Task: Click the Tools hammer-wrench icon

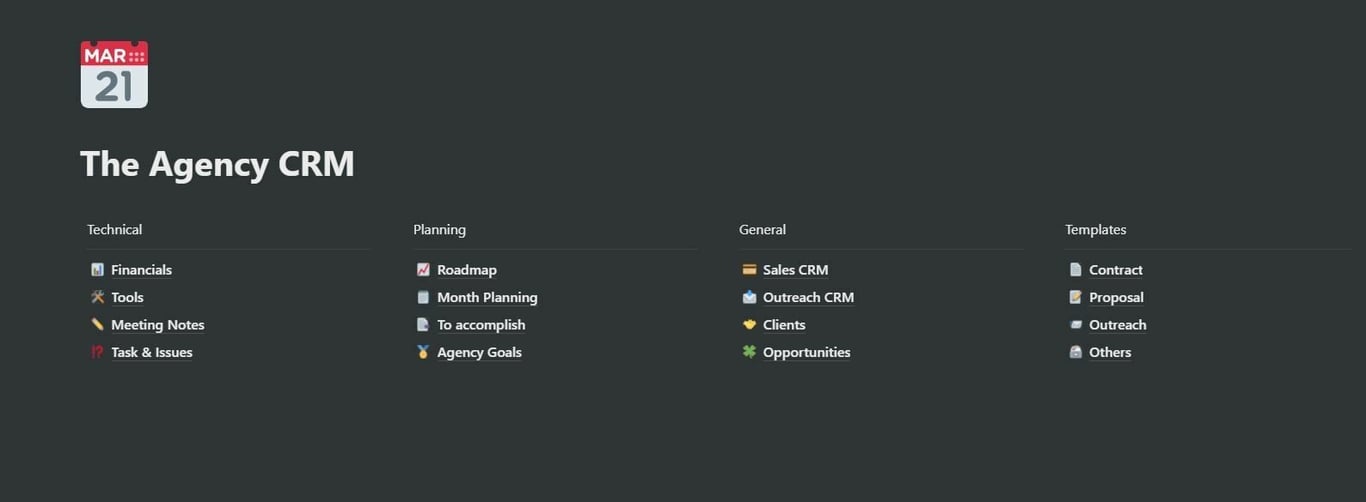Action: pyautogui.click(x=97, y=297)
